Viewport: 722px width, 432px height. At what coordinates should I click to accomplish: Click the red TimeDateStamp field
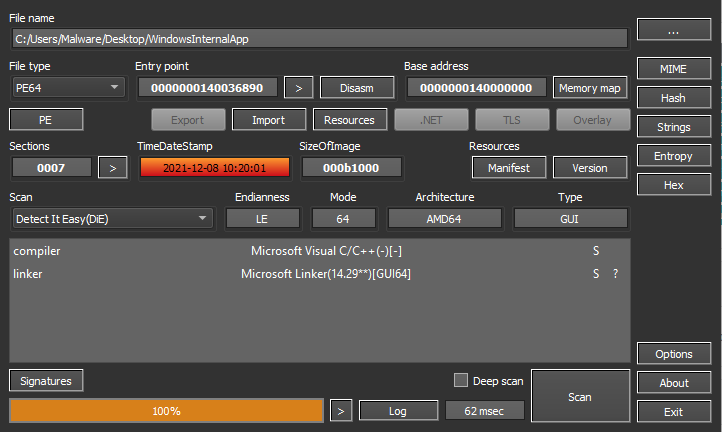pos(215,168)
